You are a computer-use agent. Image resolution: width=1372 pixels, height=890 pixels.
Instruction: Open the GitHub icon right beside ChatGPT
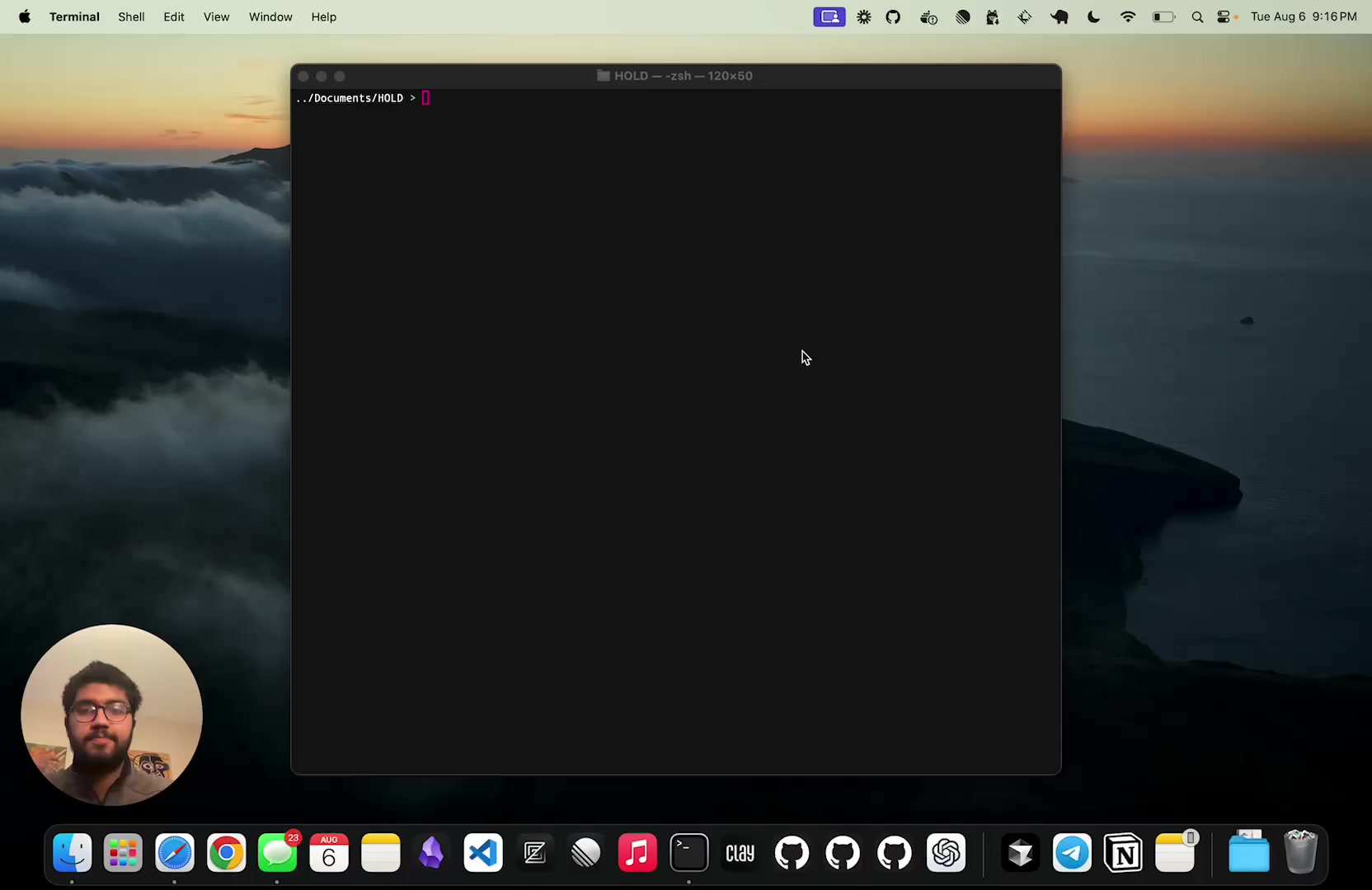pos(895,853)
